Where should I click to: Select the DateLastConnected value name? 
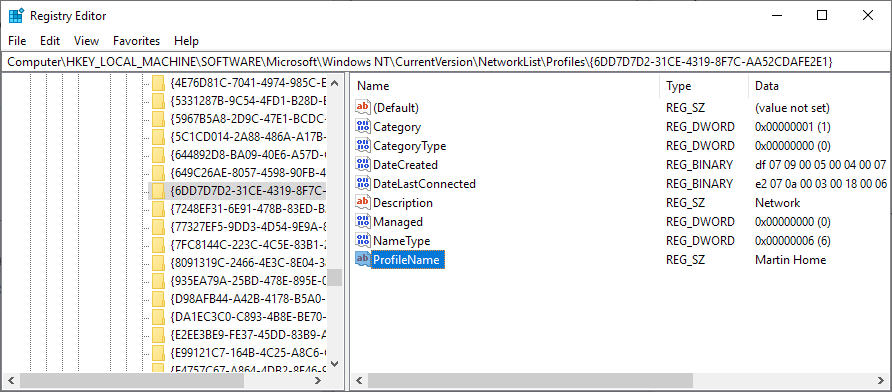coord(424,184)
